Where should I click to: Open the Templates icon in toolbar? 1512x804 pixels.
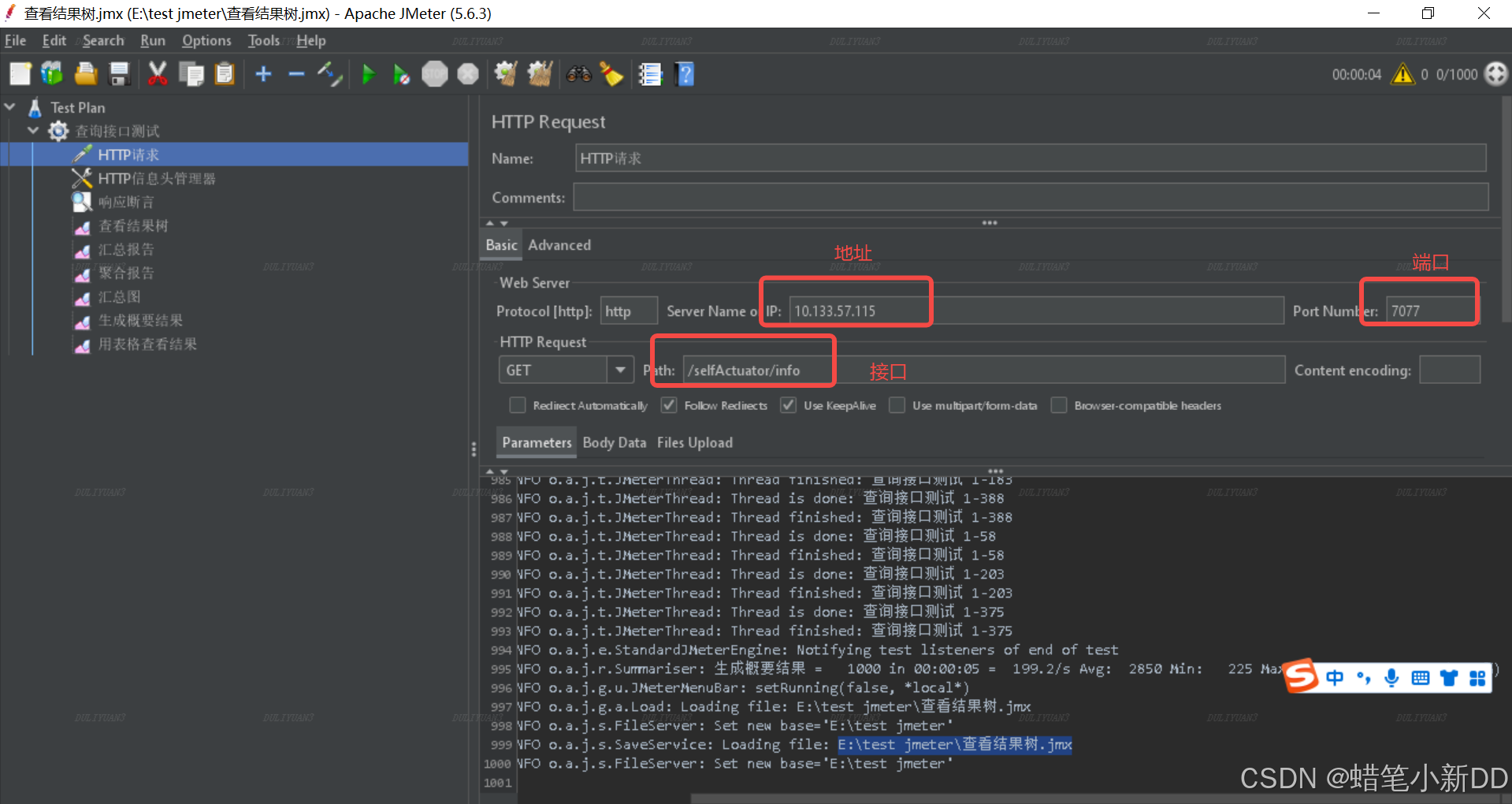click(x=52, y=74)
